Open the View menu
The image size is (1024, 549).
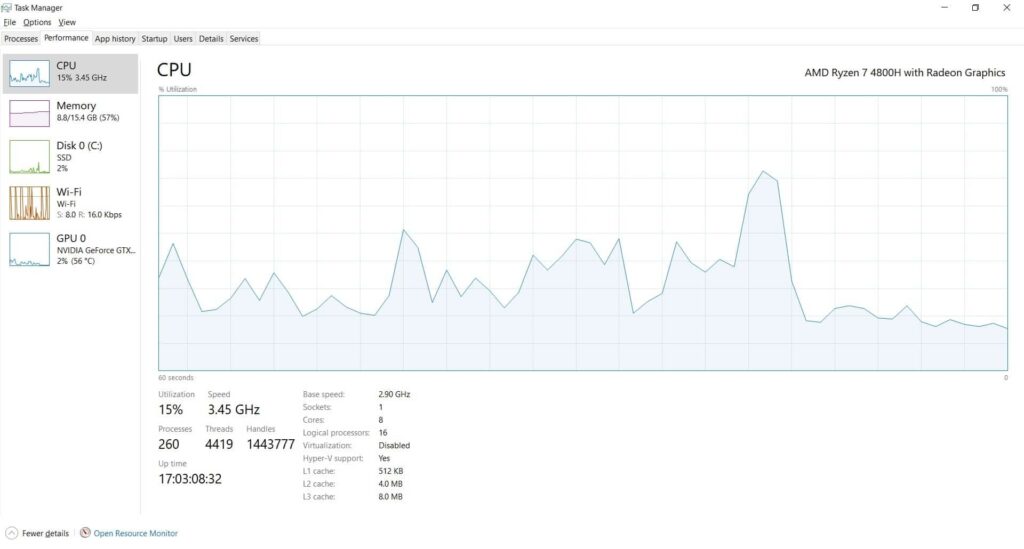tap(67, 22)
